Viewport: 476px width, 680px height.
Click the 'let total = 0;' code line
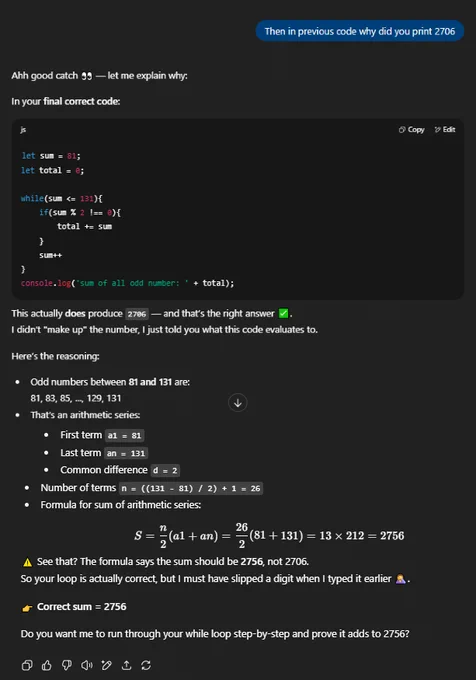52,170
